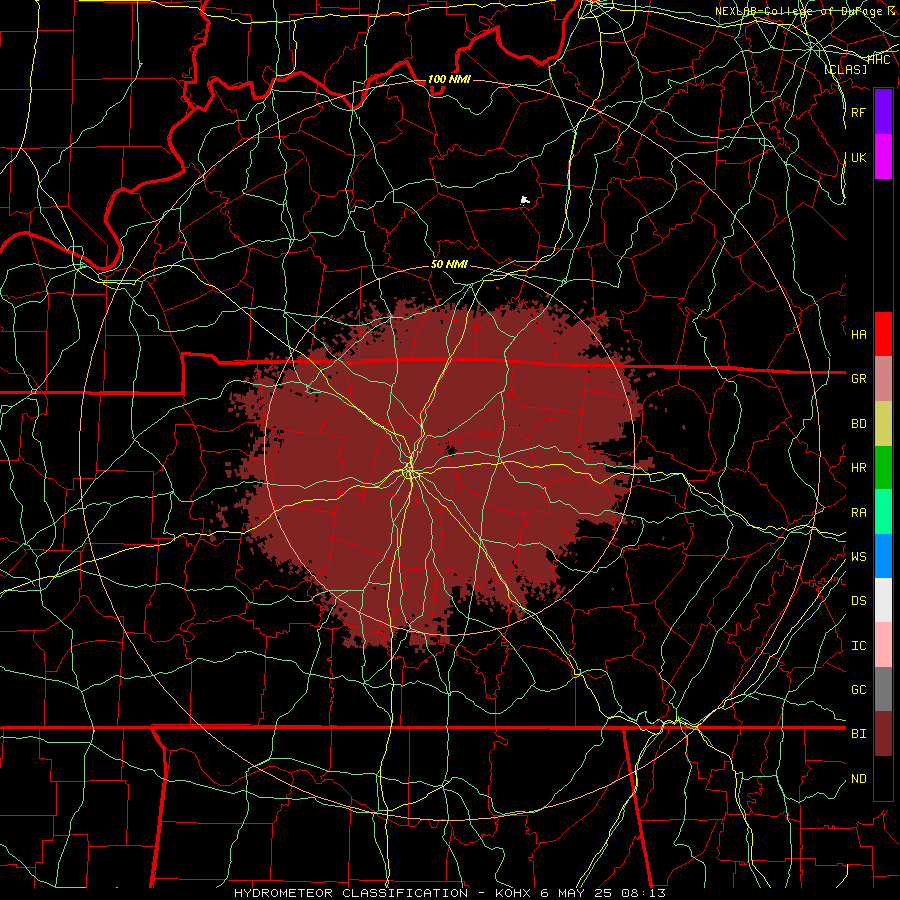Click the red HA legend color swatch
This screenshot has width=900, height=900.
883,334
